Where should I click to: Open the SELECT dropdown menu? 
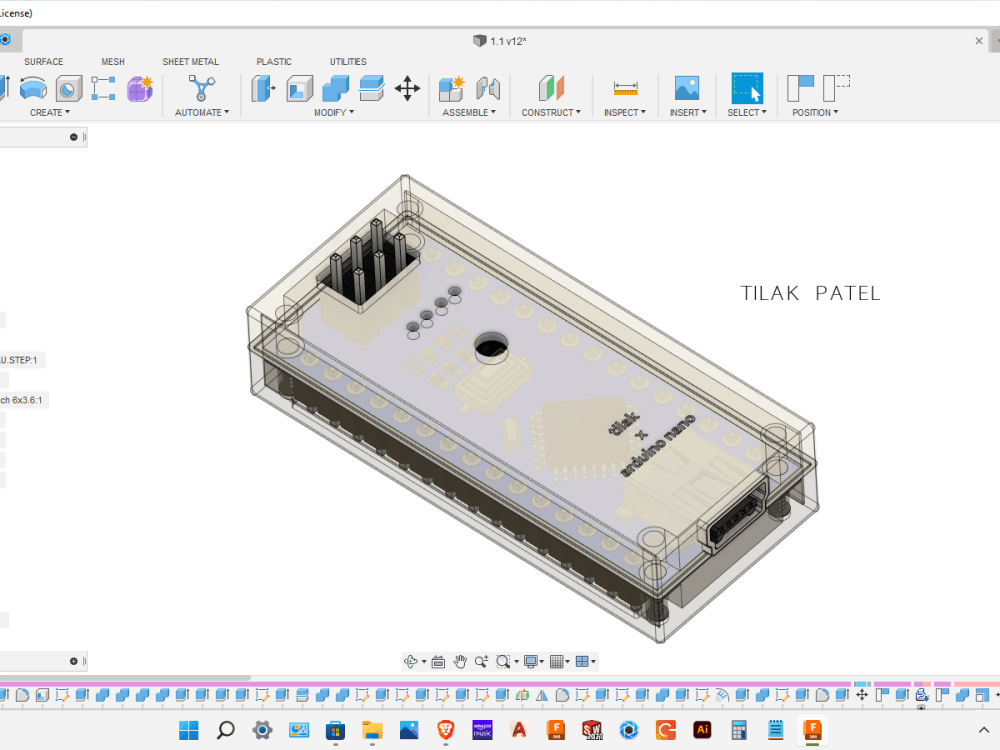(747, 112)
